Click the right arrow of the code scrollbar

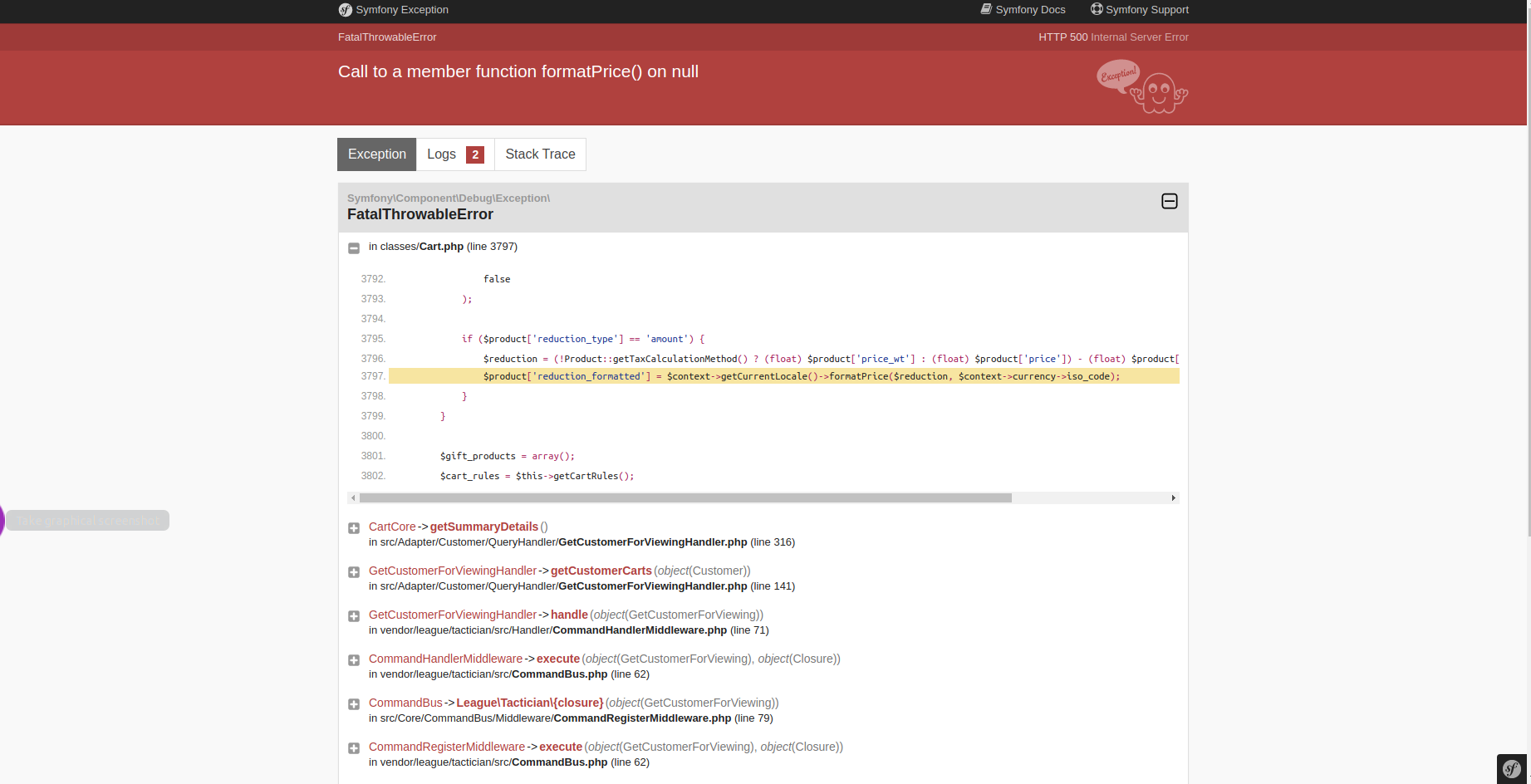[1173, 497]
